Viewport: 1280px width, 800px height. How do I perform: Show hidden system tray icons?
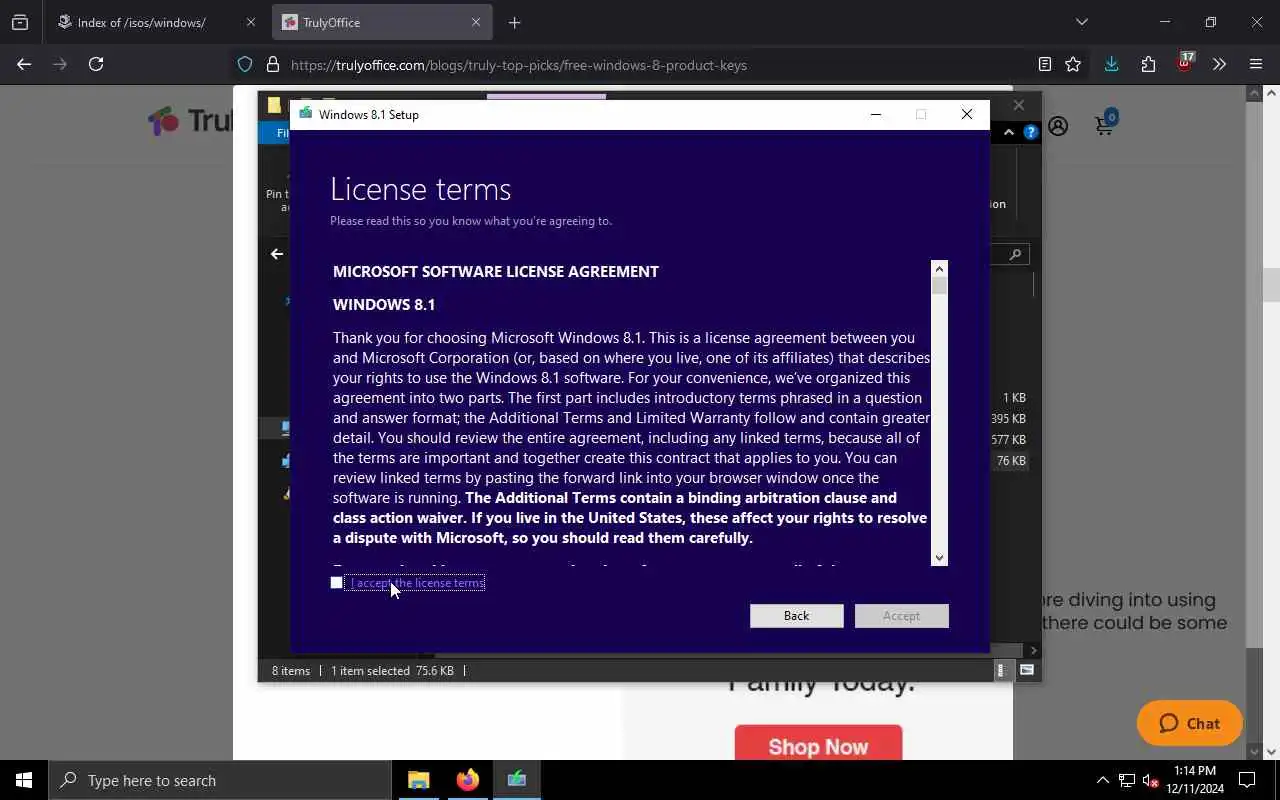(x=1102, y=780)
